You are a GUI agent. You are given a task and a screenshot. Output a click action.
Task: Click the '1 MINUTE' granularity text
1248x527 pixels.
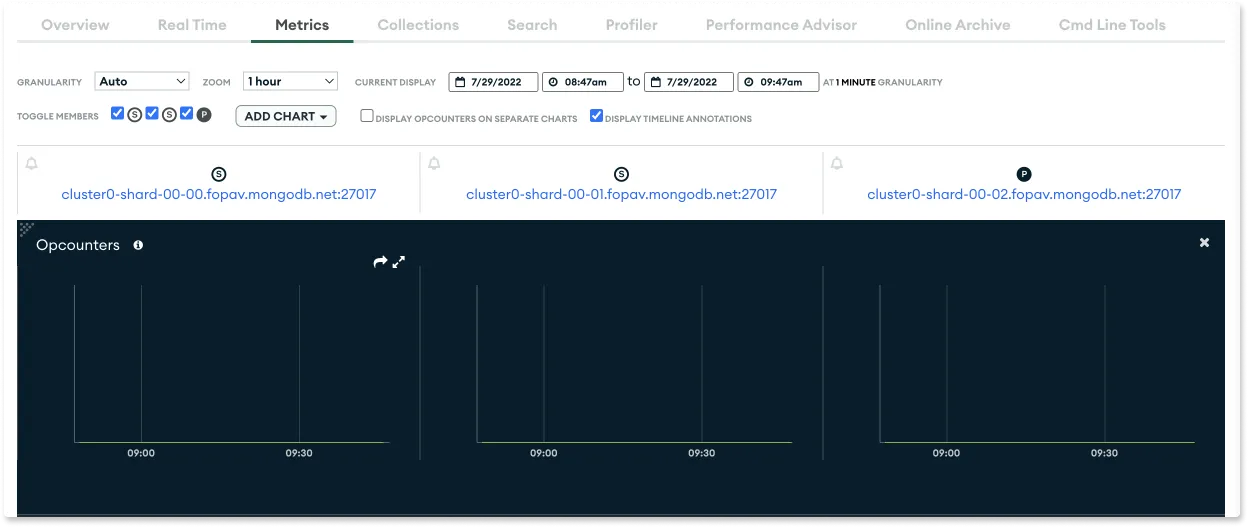click(x=855, y=82)
